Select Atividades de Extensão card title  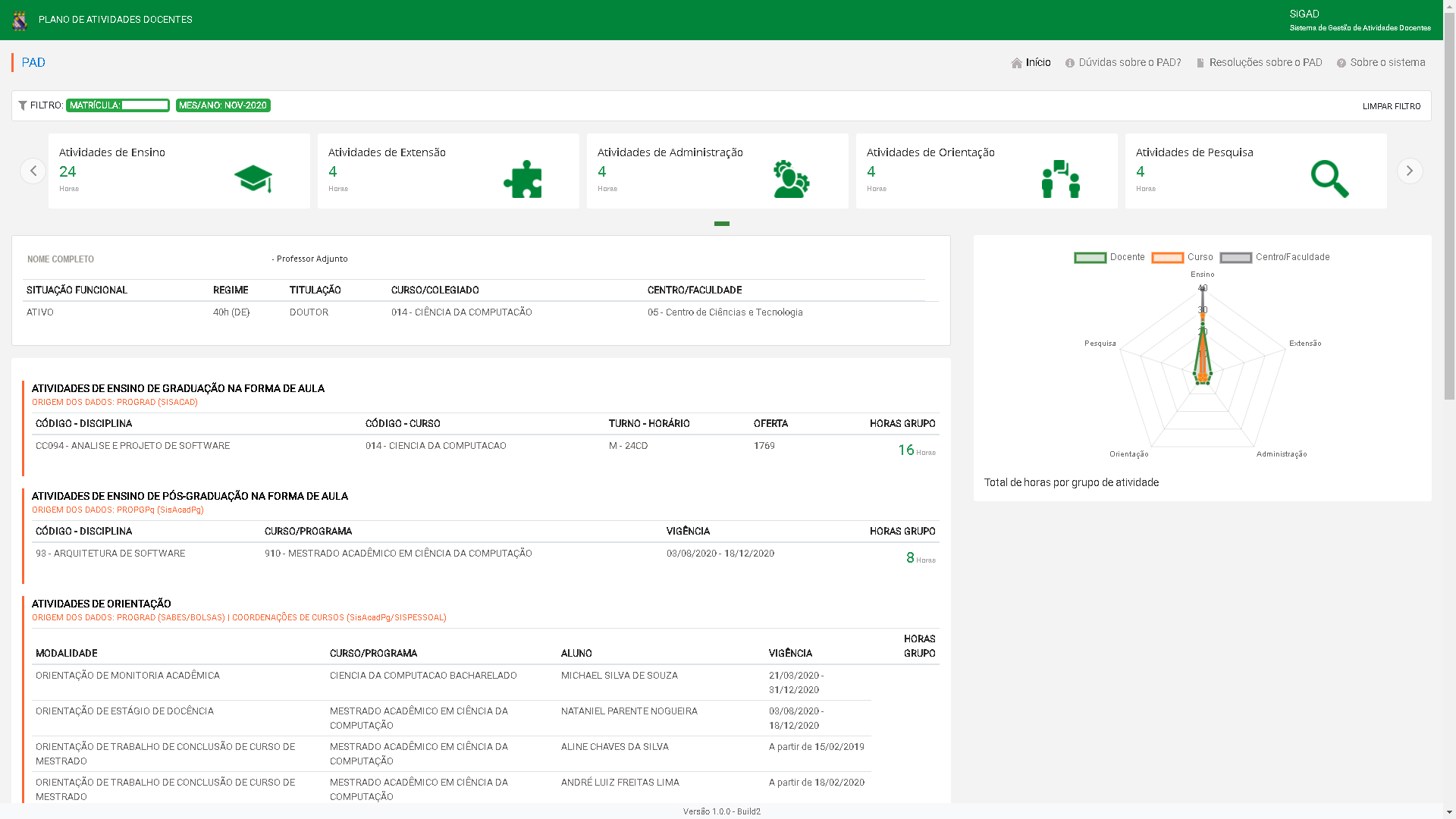(x=387, y=152)
